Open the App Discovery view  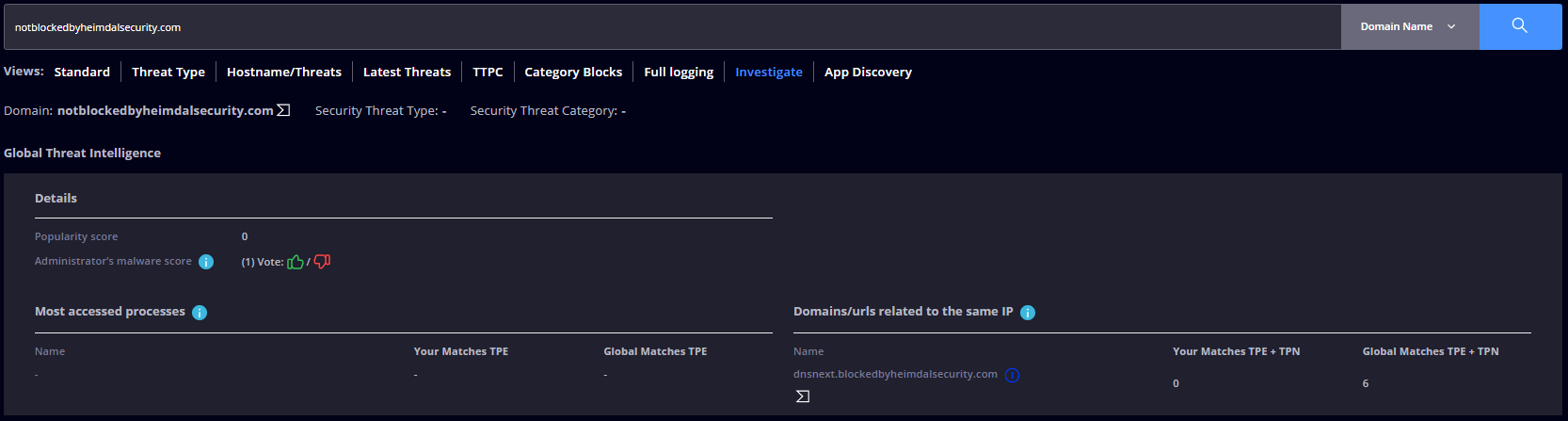click(x=868, y=72)
